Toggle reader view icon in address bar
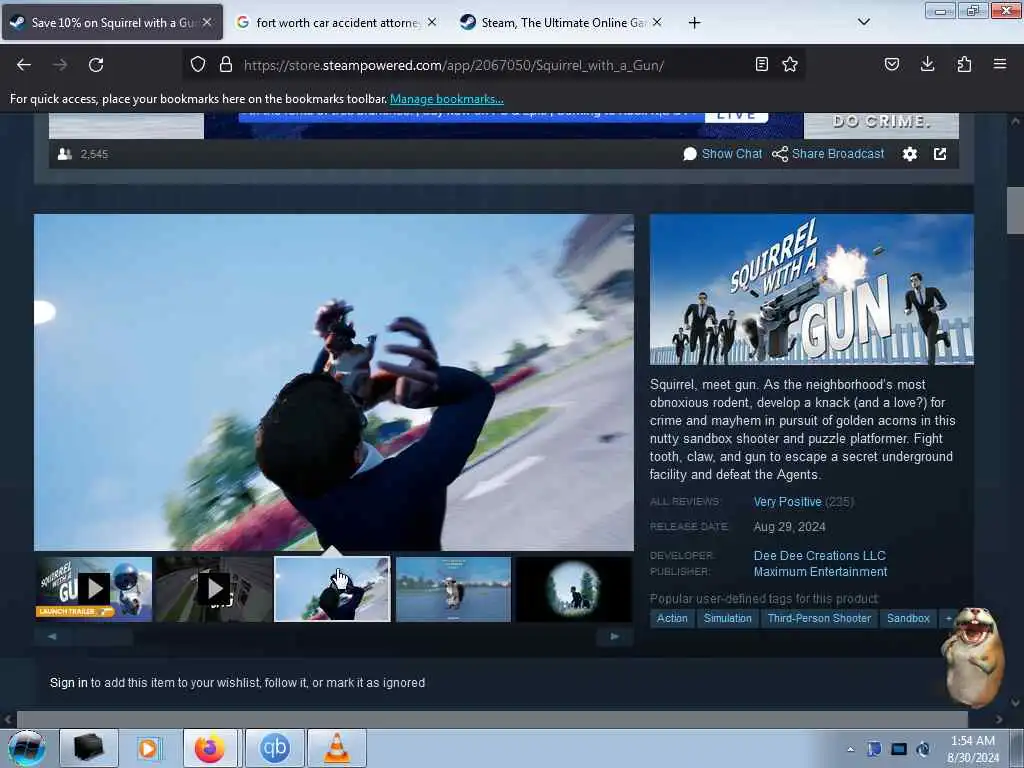1024x768 pixels. (761, 64)
